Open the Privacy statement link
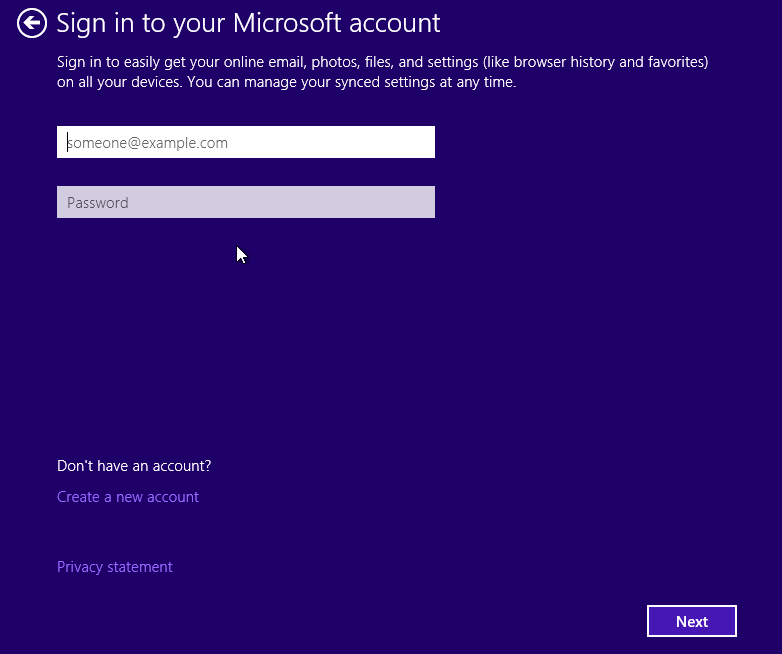The width and height of the screenshot is (782, 654). pos(115,567)
